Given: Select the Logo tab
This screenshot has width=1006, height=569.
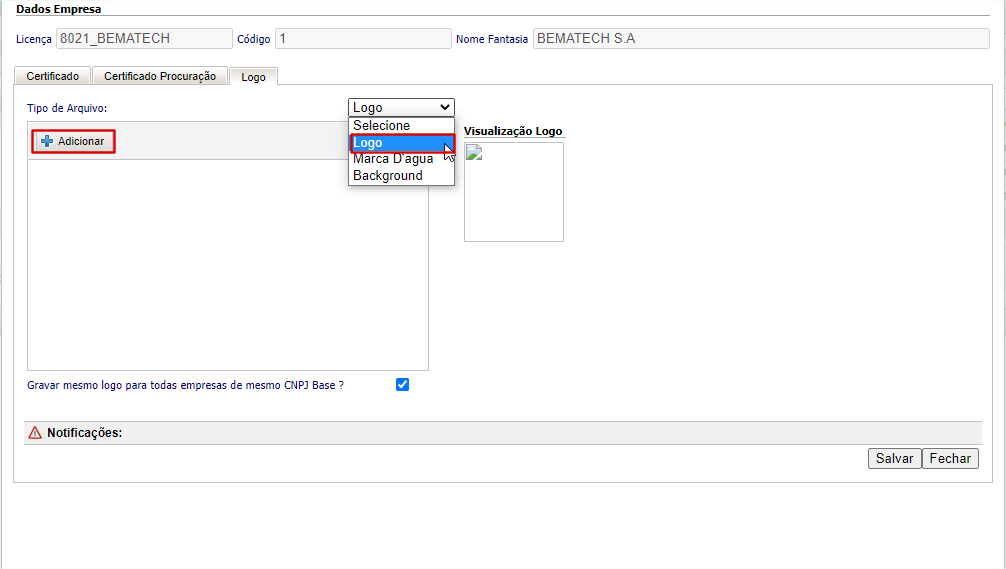Looking at the screenshot, I should [253, 76].
